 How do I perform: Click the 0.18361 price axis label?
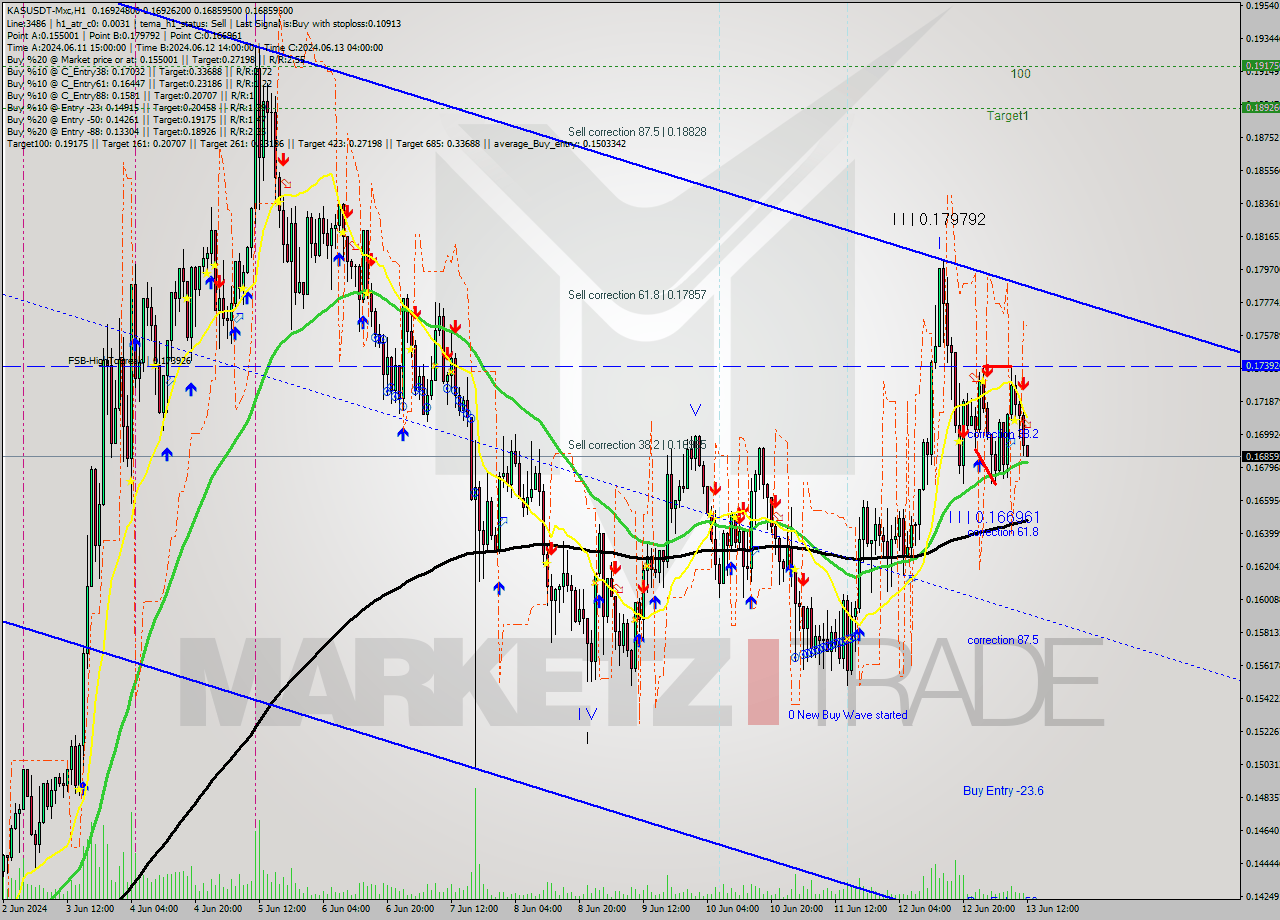[1262, 203]
